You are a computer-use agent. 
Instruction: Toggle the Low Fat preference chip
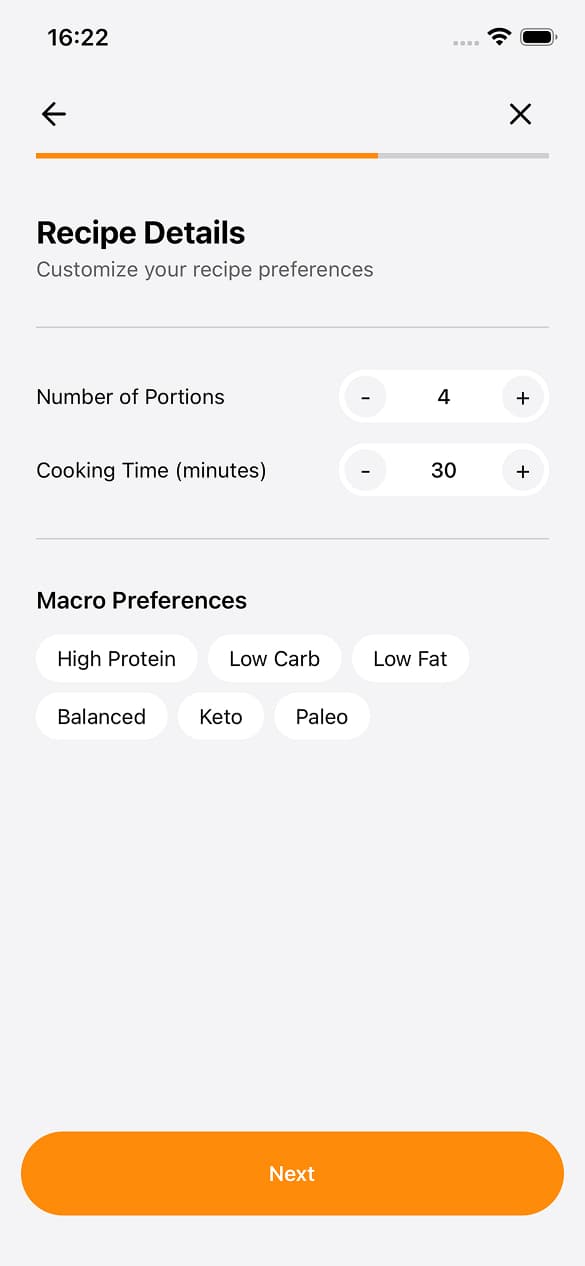coord(410,658)
